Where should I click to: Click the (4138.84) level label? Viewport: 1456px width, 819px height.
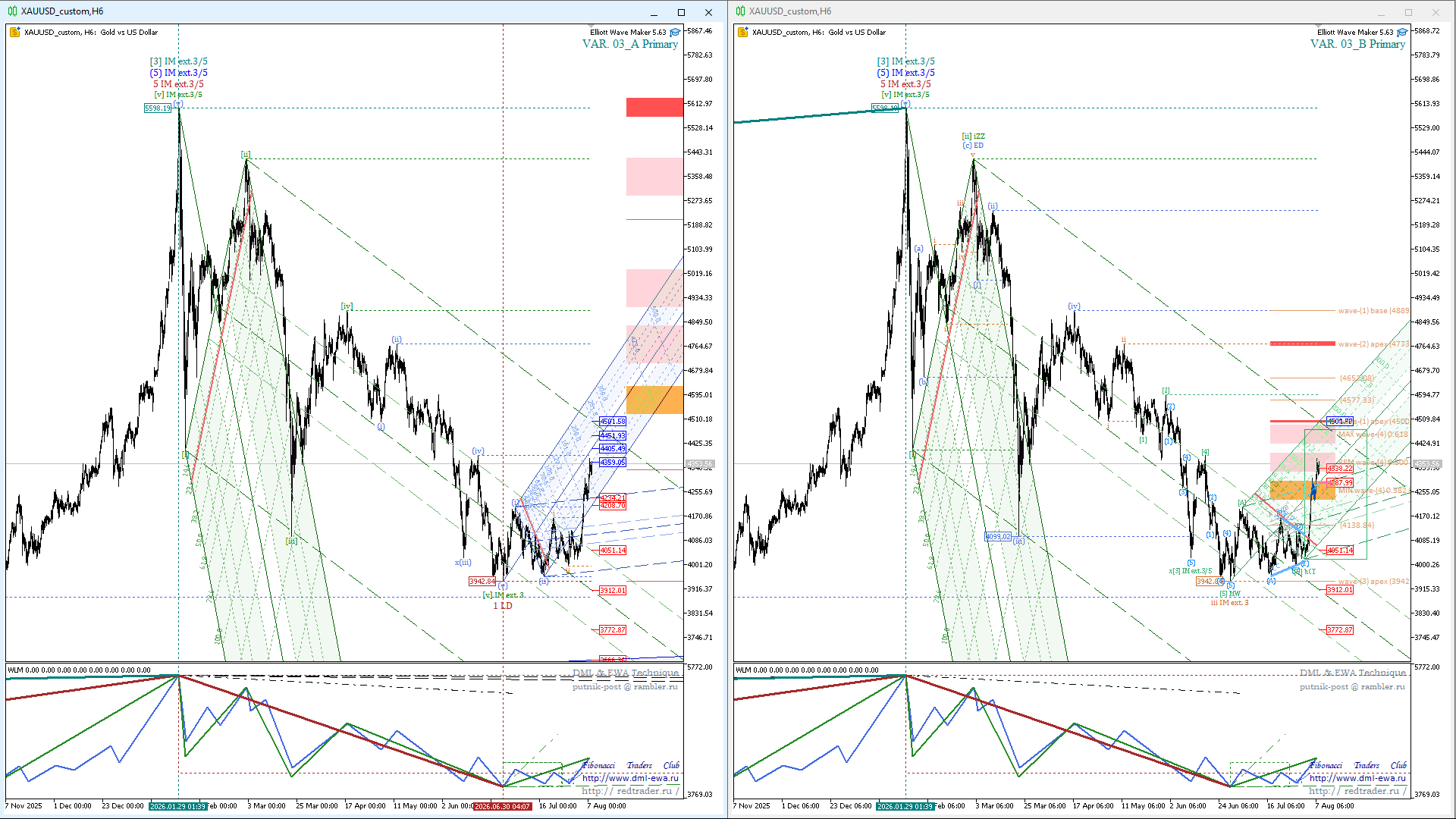1357,526
